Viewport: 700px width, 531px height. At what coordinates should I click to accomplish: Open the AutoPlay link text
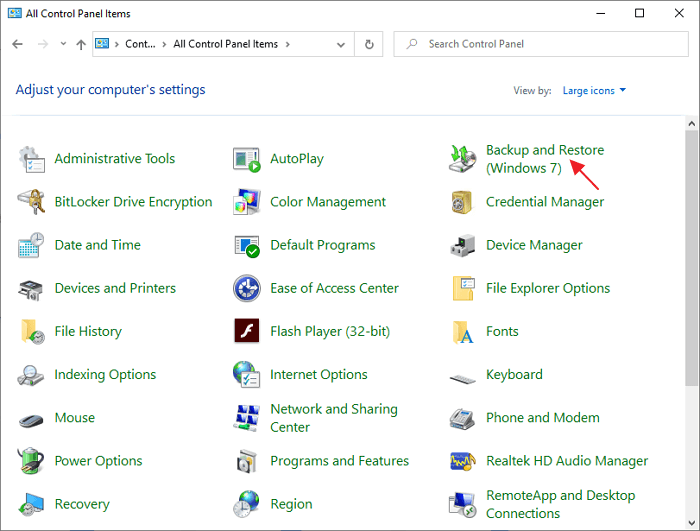[297, 159]
